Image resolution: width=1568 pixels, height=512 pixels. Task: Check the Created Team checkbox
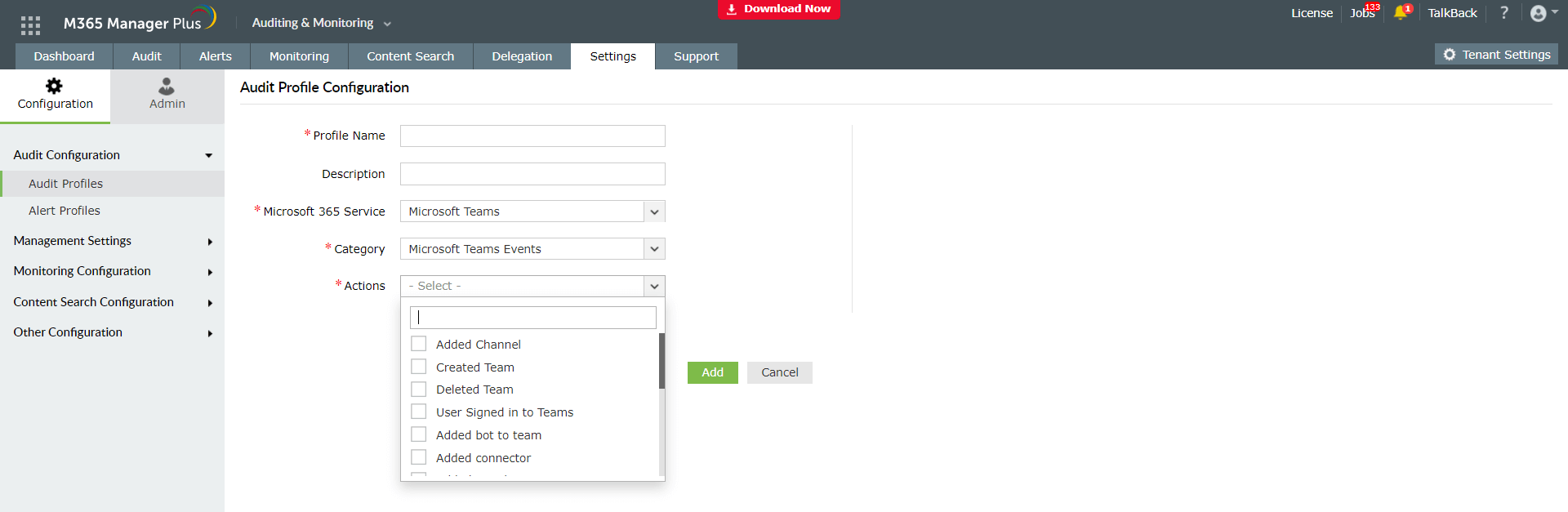click(419, 367)
